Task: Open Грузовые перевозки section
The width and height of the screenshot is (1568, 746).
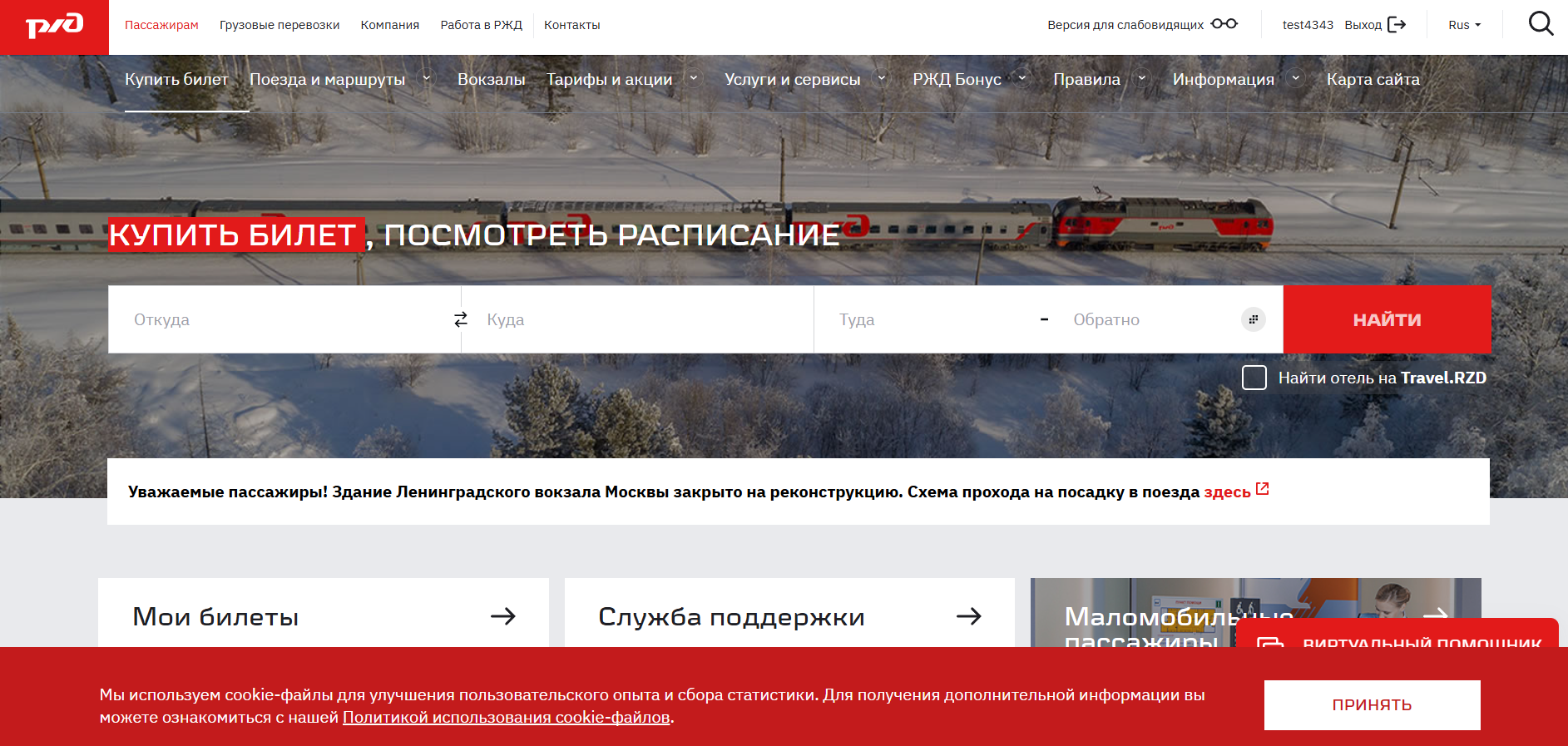Action: [279, 25]
